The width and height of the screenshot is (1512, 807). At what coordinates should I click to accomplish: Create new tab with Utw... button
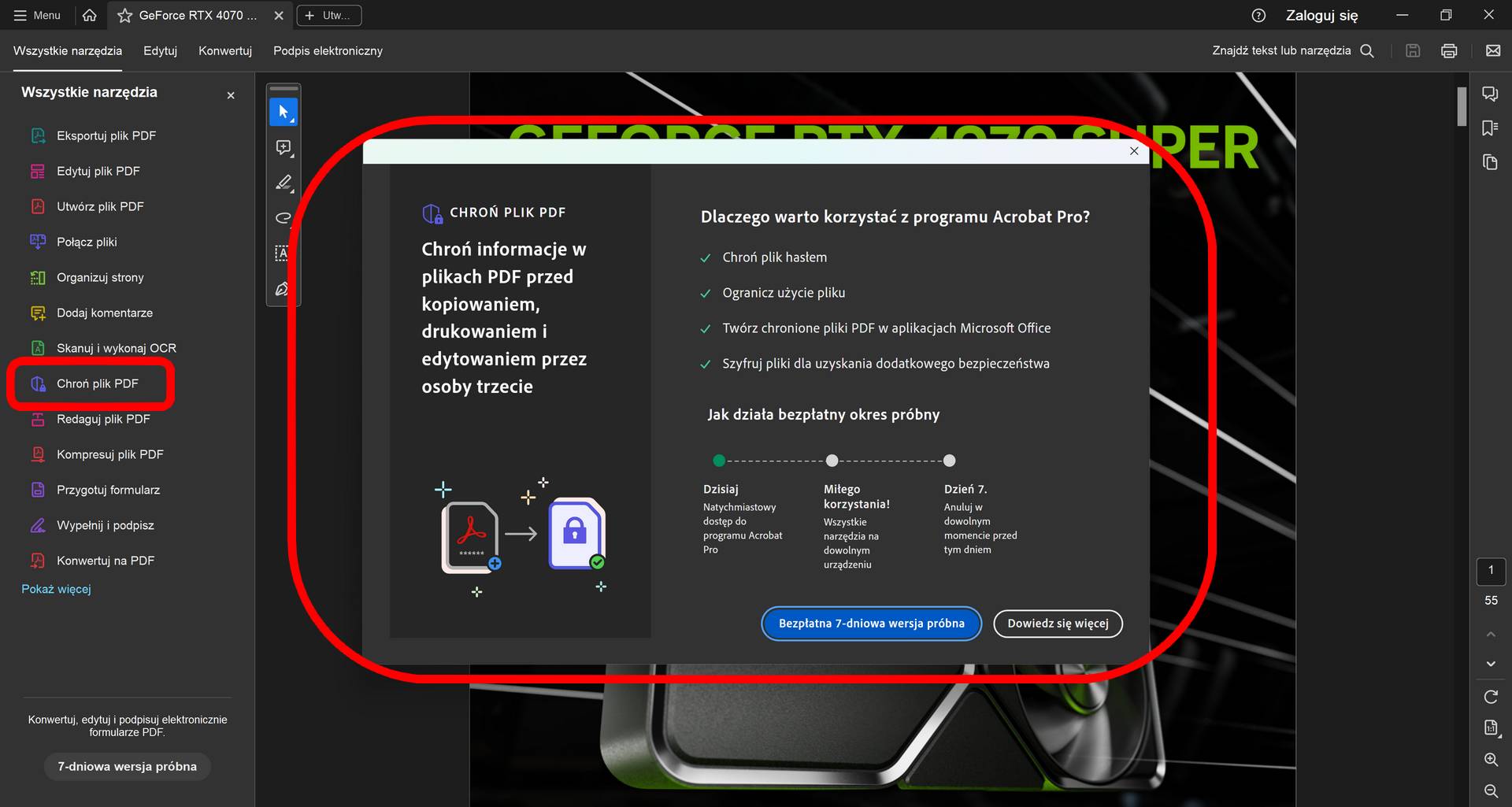pos(329,15)
